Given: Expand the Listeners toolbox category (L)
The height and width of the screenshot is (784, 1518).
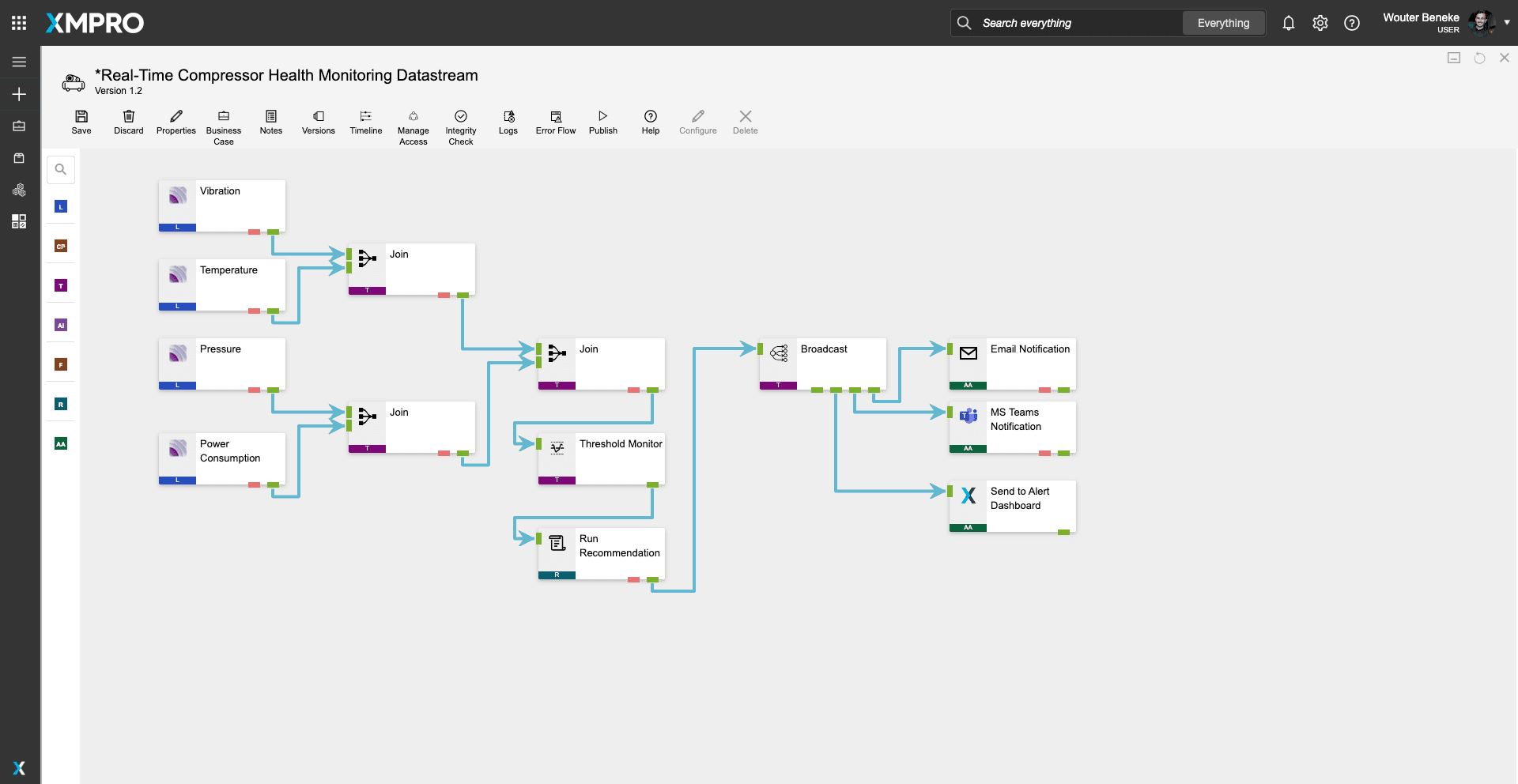Looking at the screenshot, I should (61, 207).
